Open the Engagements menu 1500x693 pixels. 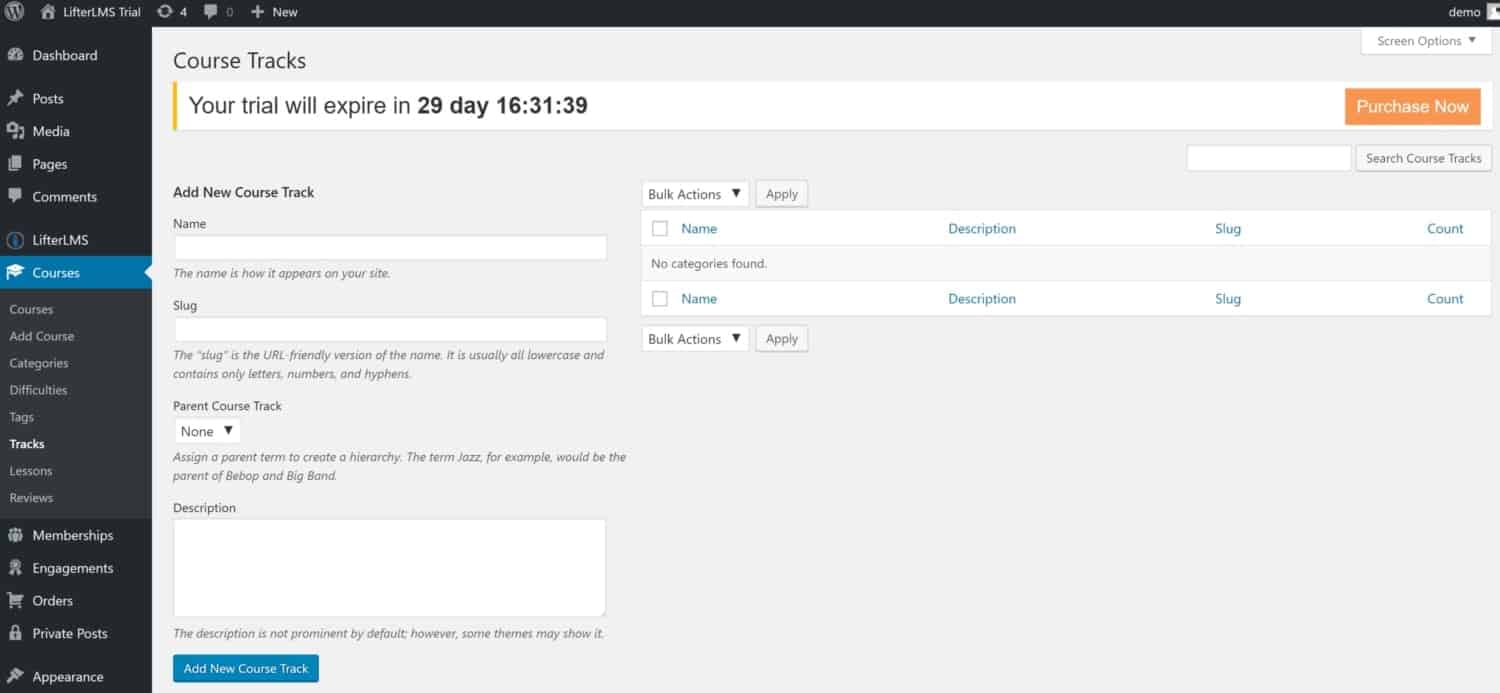click(x=73, y=568)
